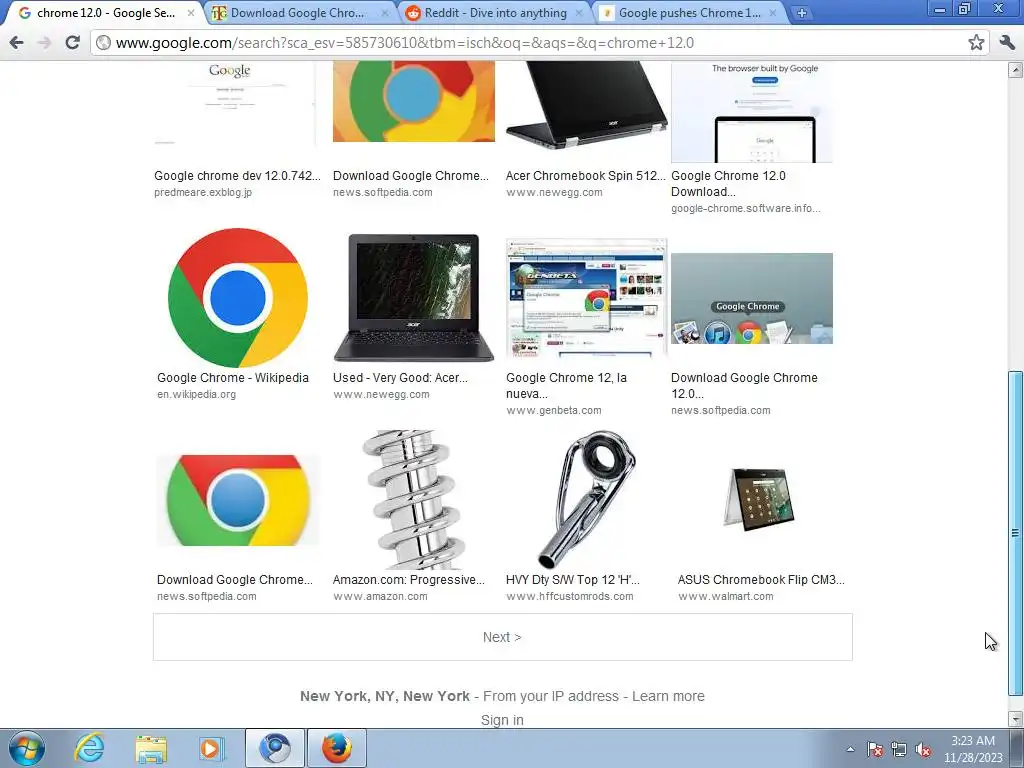
Task: Close the 'Google pushes Chrome 1...' tab
Action: coord(773,13)
